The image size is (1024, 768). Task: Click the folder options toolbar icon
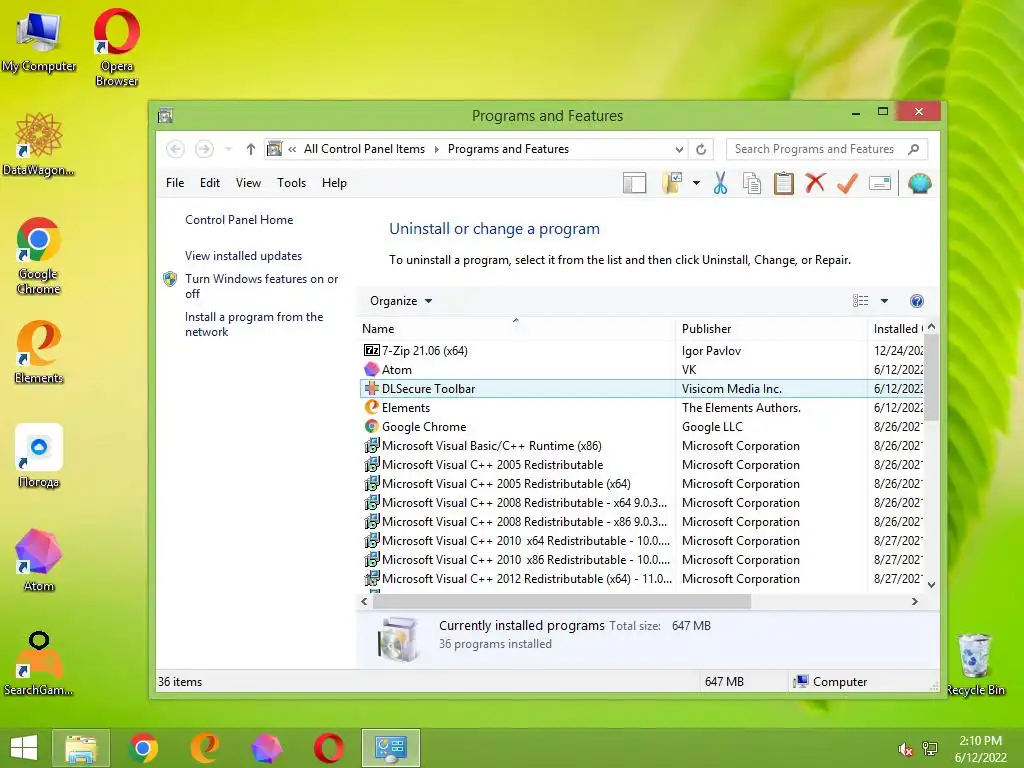tap(672, 184)
